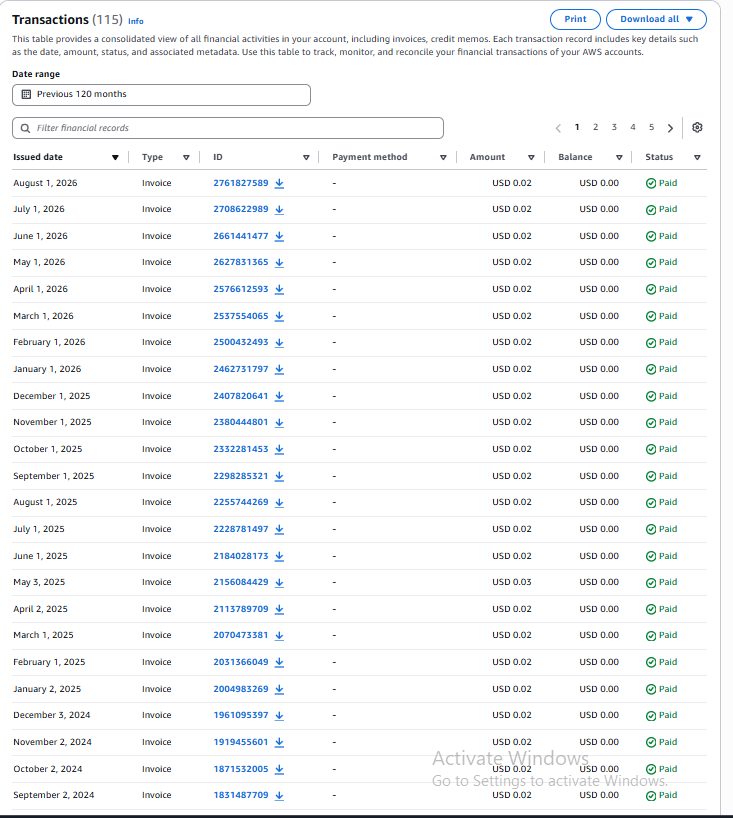This screenshot has height=818, width=733.
Task: Go to next page with right chevron
Action: point(670,128)
